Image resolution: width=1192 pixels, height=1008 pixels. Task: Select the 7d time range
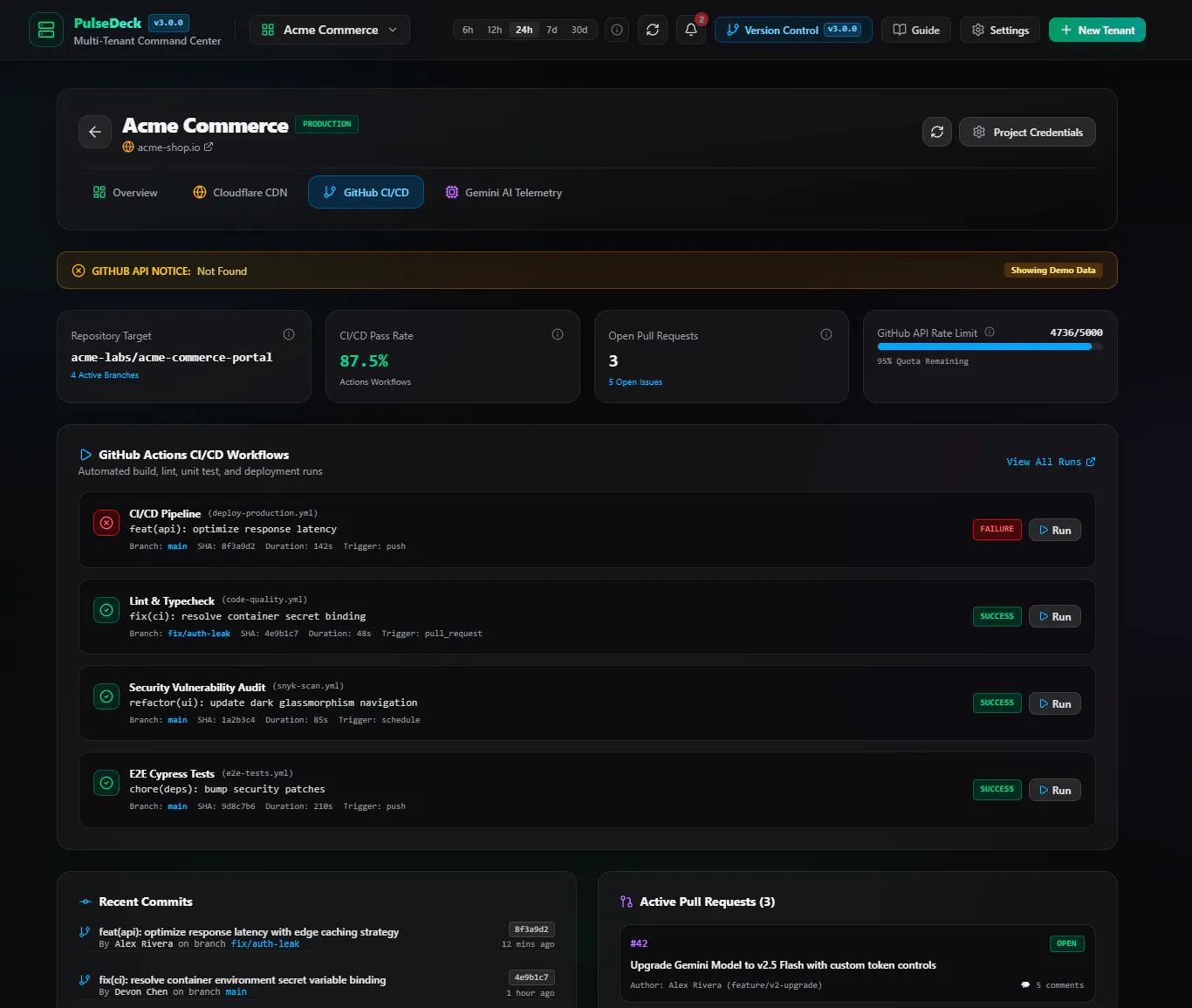click(552, 30)
